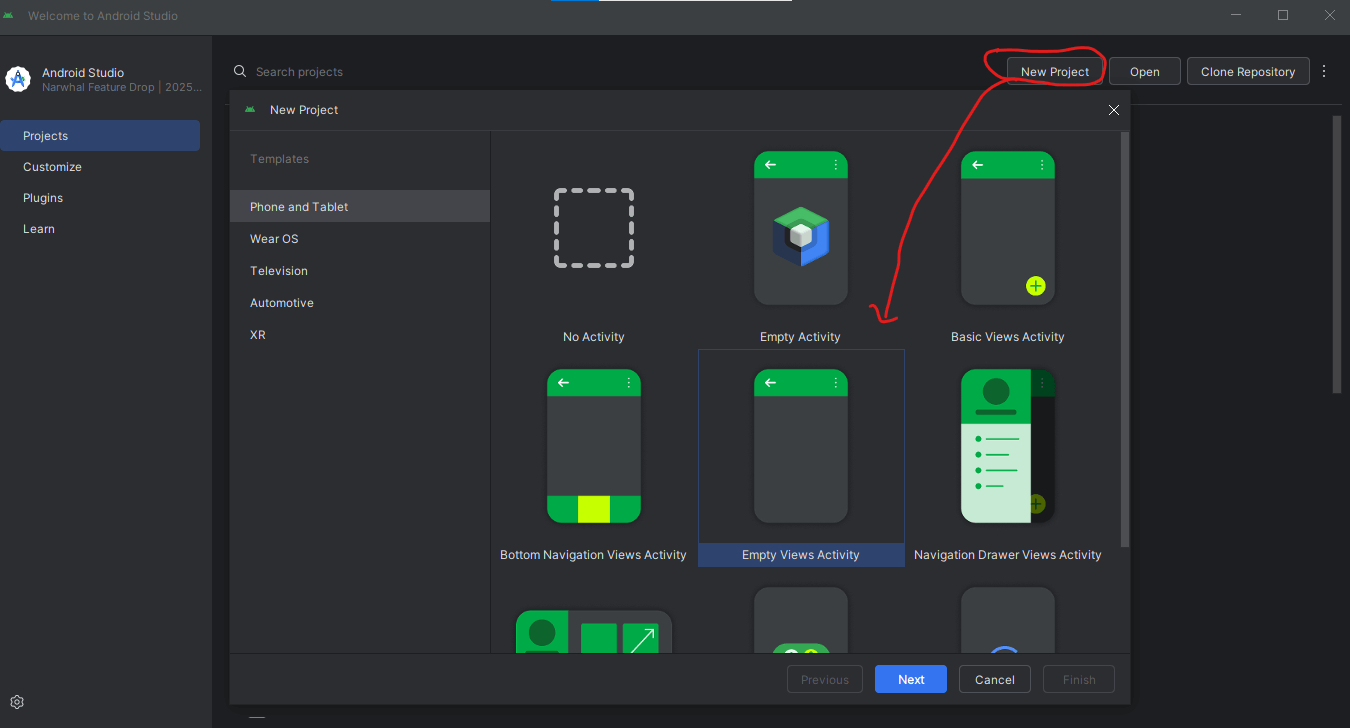This screenshot has height=728, width=1350.
Task: Select the Empty Views Activity template
Action: tap(800, 447)
